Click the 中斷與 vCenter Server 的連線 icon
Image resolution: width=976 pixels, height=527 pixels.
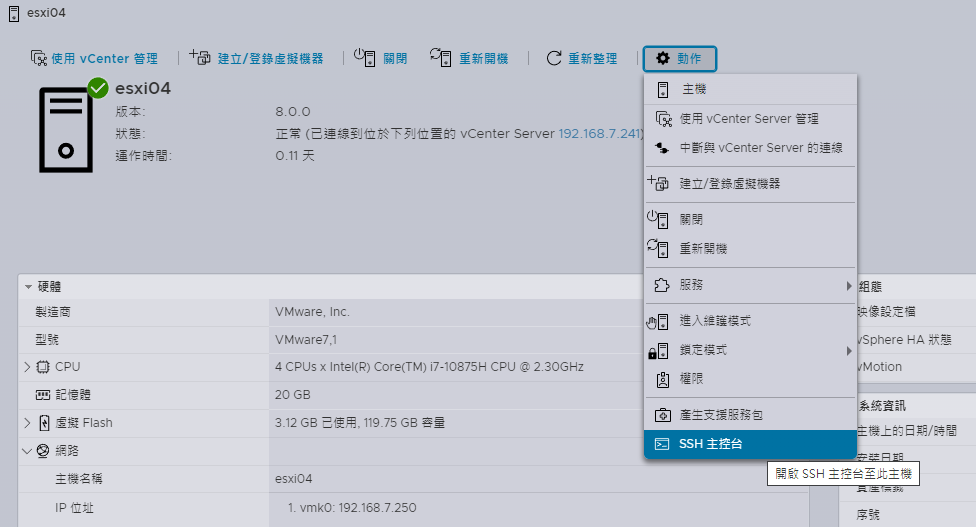pyautogui.click(x=662, y=148)
